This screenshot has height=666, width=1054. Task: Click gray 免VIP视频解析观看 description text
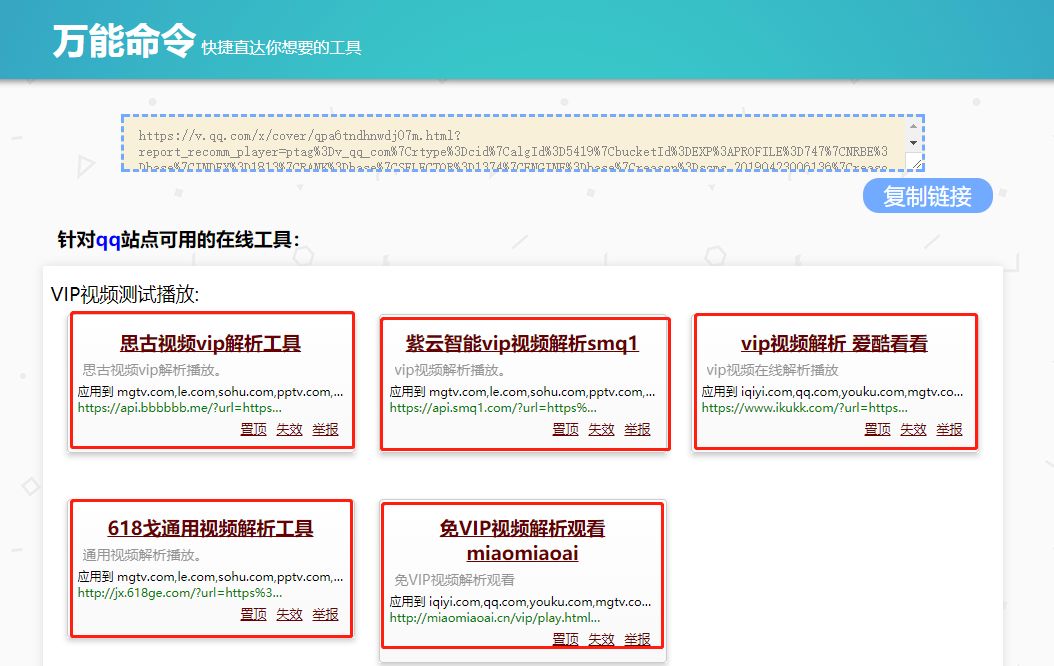click(x=454, y=579)
